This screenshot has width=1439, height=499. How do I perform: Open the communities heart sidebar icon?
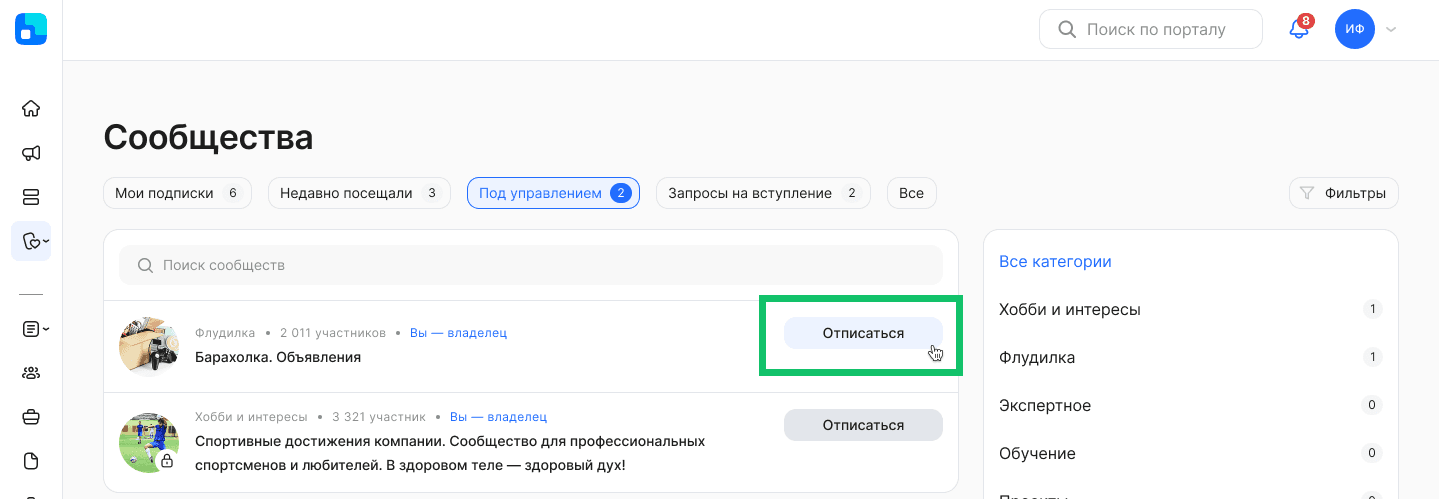tap(31, 241)
